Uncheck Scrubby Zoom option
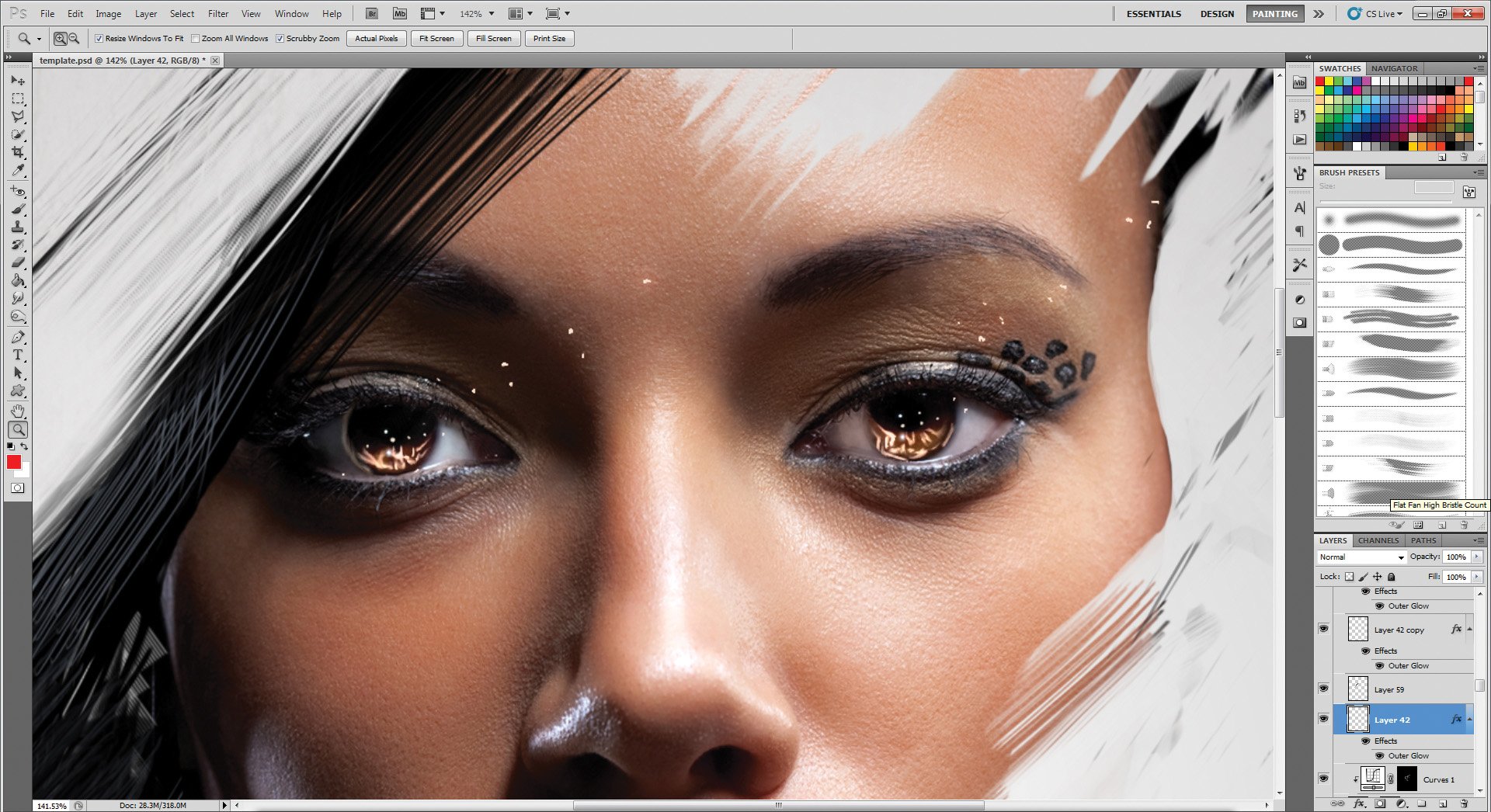Screen dimensions: 1491x812 pos(280,38)
